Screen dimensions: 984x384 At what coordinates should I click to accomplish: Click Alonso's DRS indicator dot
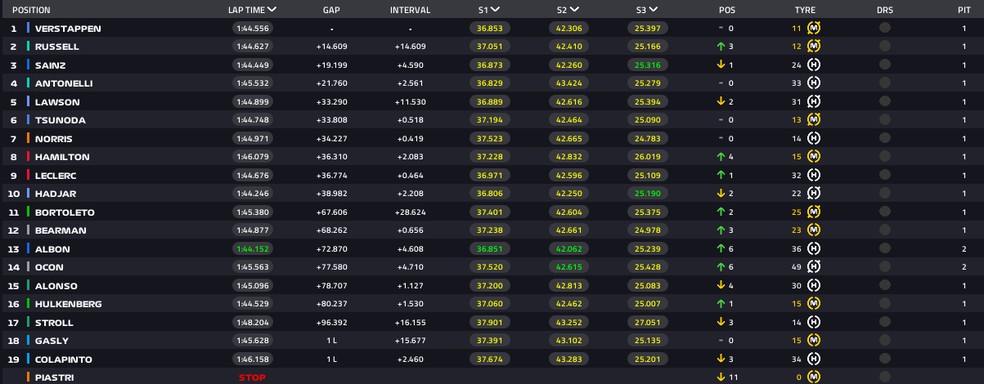pyautogui.click(x=885, y=285)
